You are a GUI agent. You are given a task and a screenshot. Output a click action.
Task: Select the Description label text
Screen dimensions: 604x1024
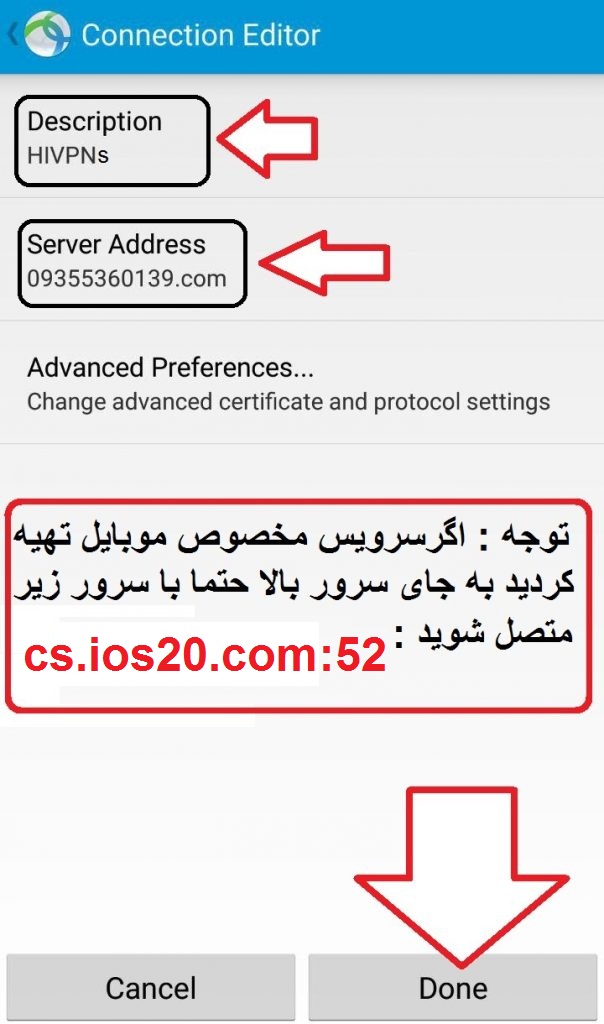[95, 121]
